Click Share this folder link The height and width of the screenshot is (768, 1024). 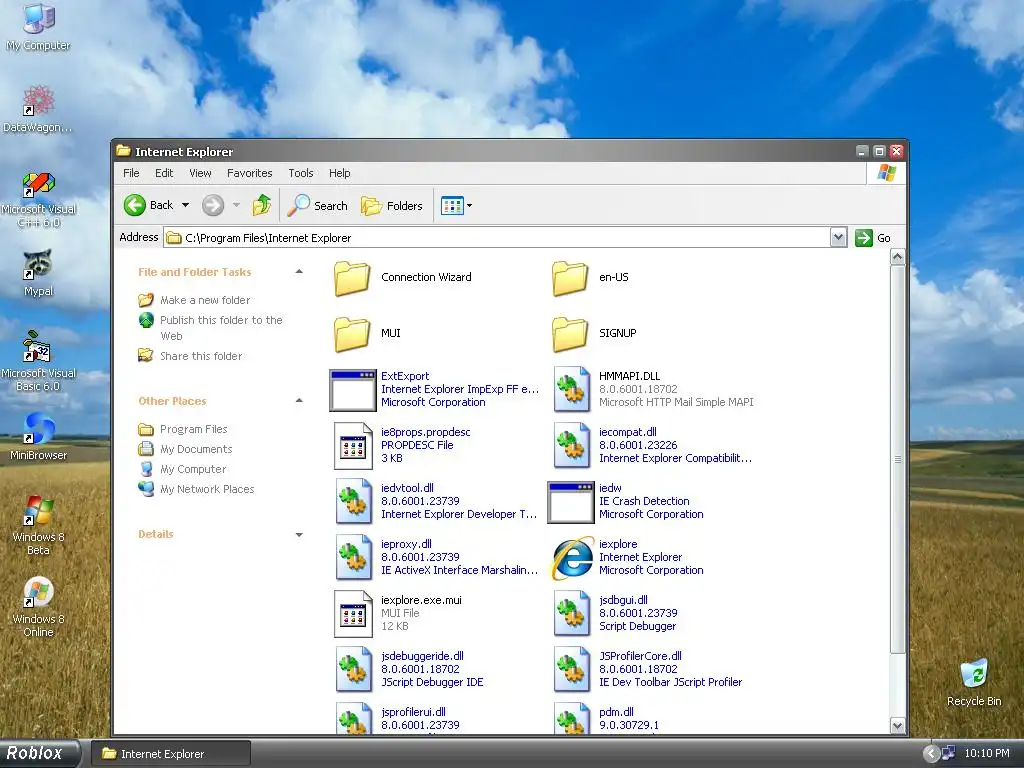(x=201, y=356)
